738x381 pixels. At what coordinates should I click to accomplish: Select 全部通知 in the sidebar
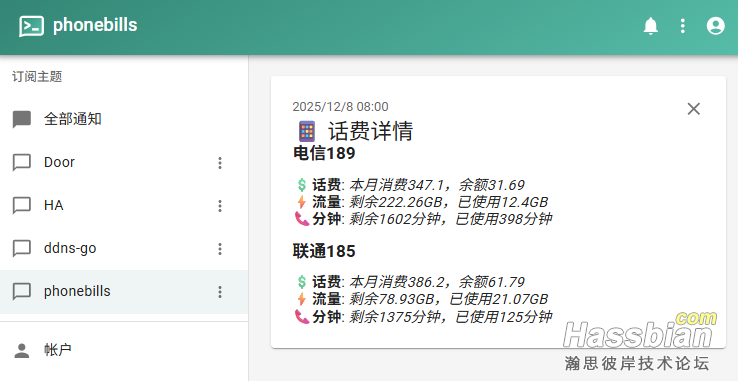124,119
